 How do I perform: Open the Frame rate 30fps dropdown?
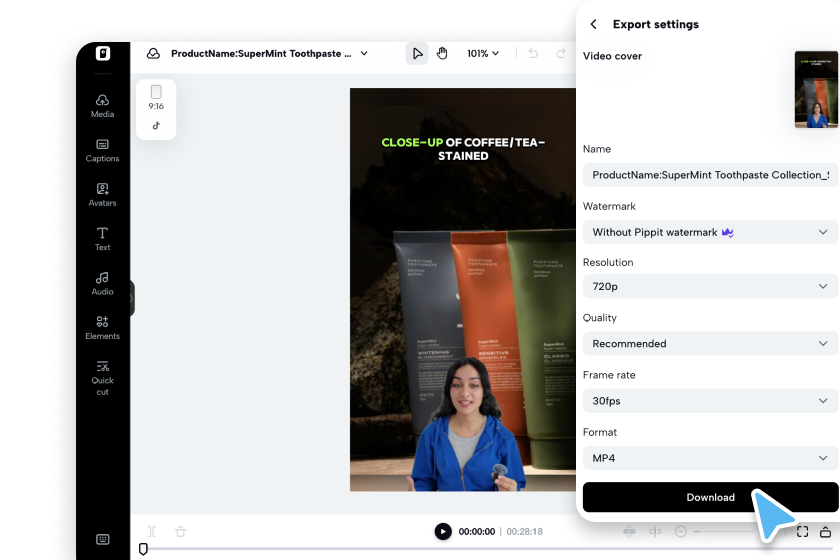coord(710,400)
